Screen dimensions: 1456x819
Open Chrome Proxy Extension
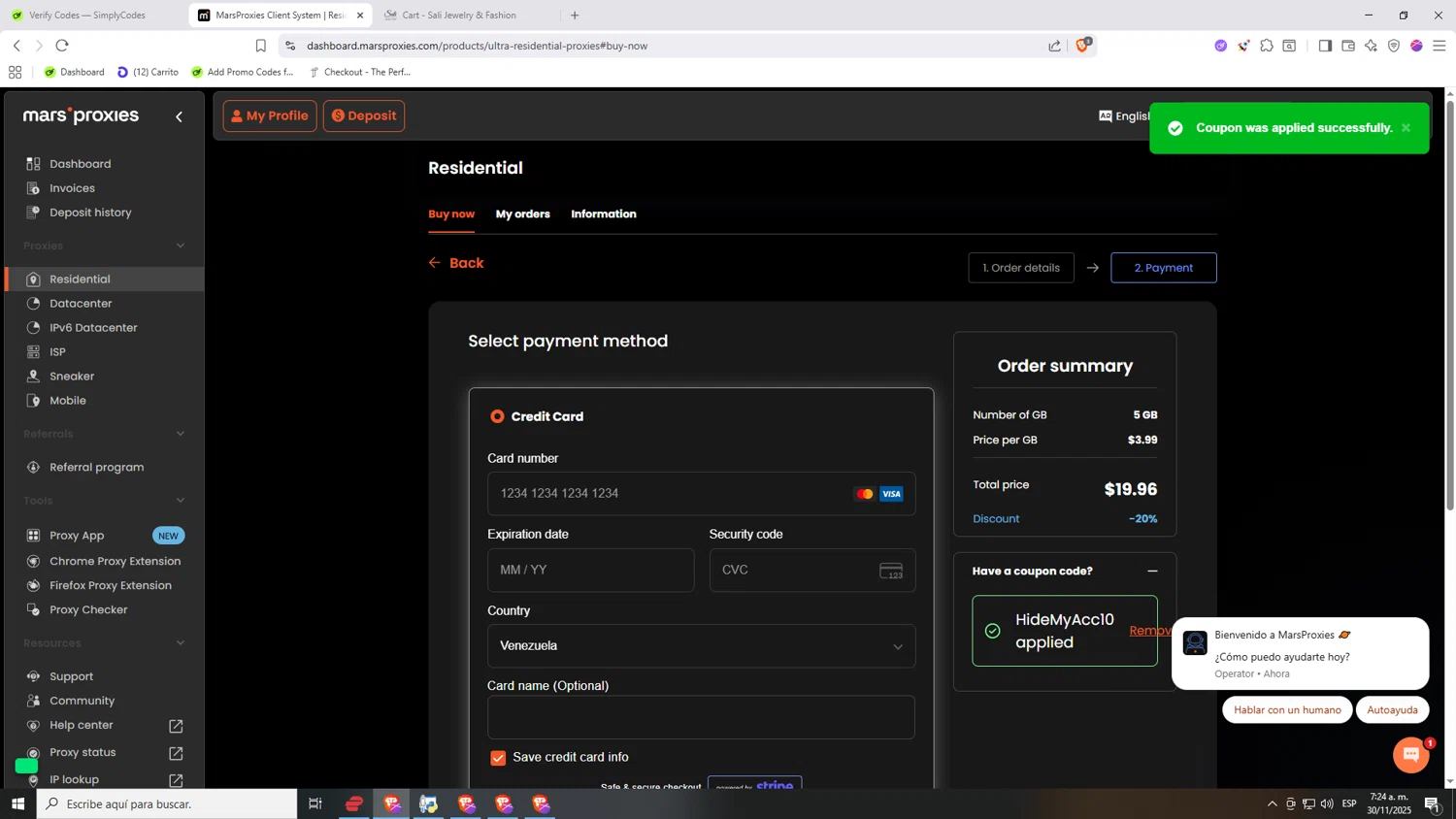(115, 562)
